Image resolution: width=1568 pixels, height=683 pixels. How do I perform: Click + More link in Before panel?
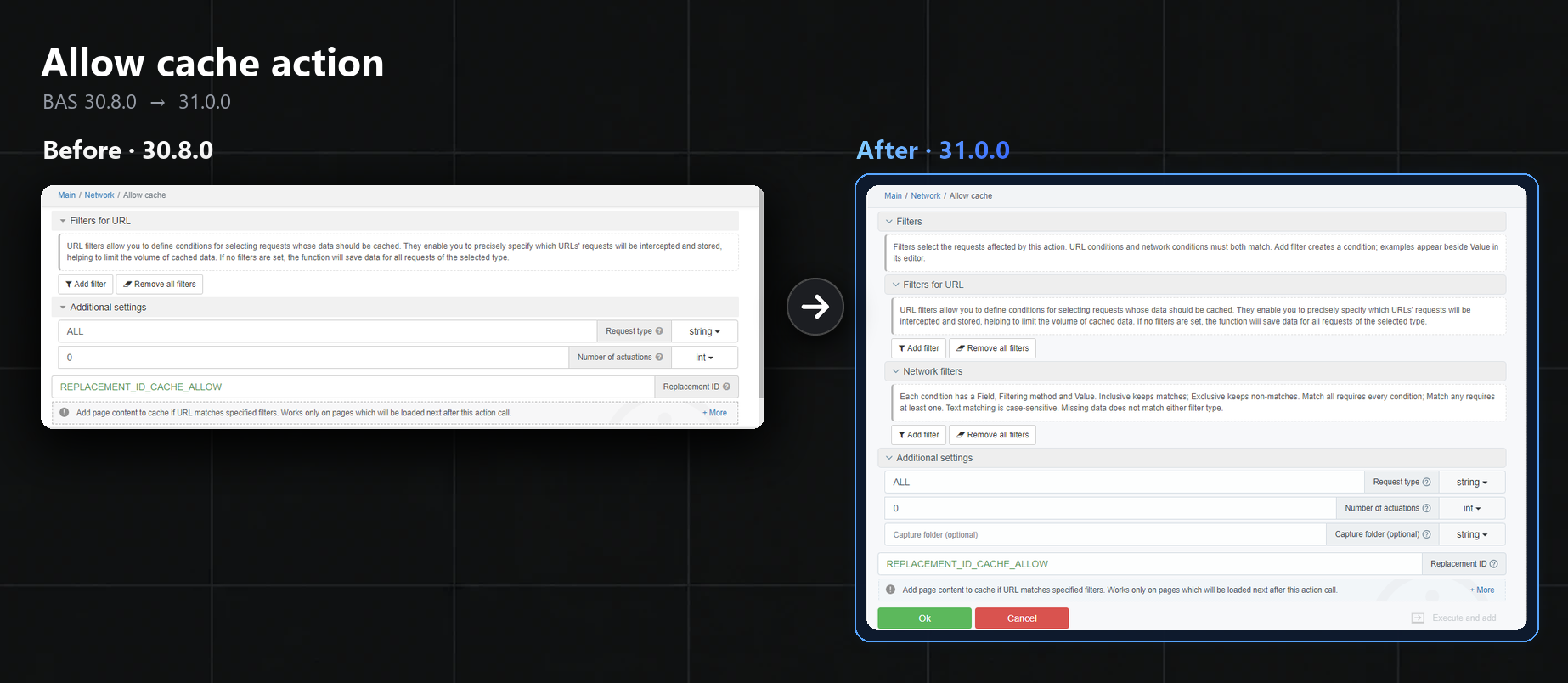tap(714, 413)
